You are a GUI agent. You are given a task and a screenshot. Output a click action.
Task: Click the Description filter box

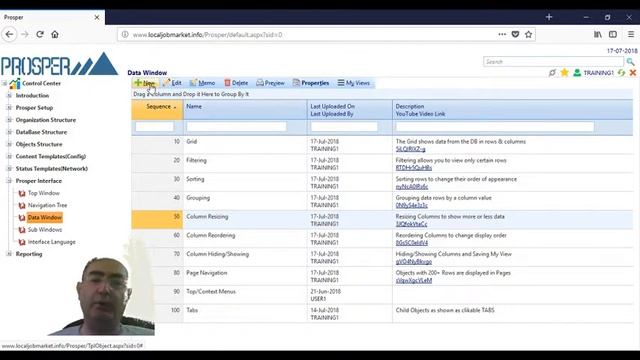coord(495,127)
